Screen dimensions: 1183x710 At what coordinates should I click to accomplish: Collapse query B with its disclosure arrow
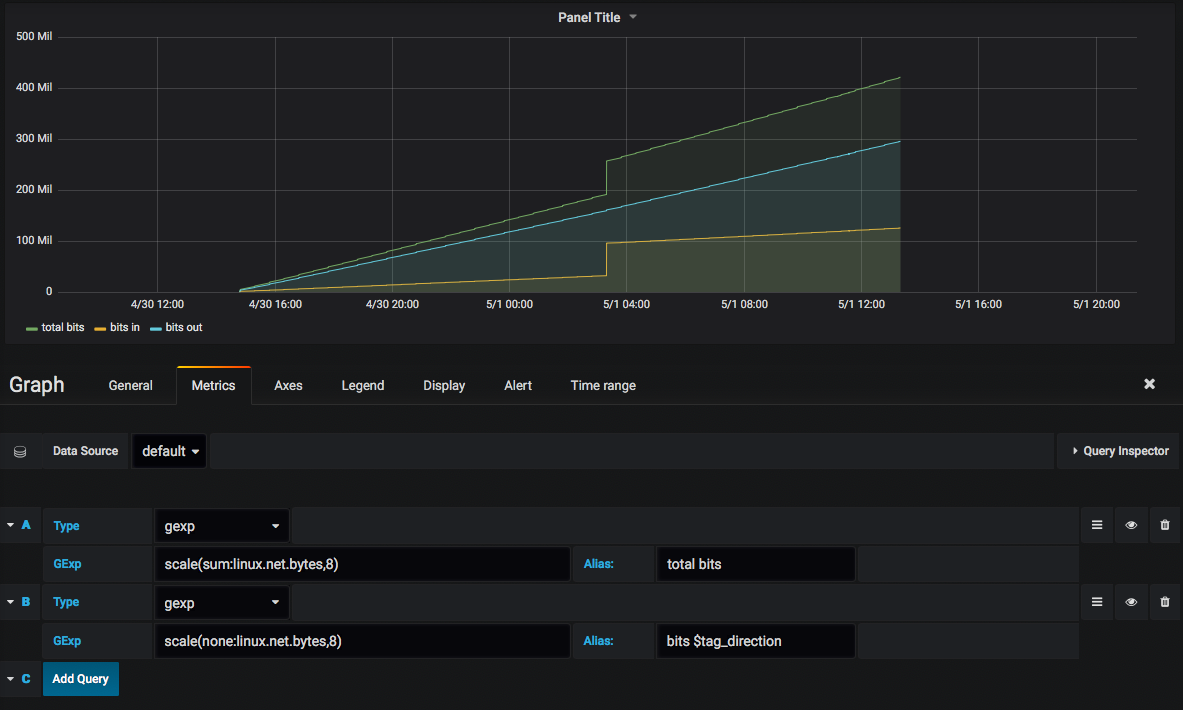point(10,602)
